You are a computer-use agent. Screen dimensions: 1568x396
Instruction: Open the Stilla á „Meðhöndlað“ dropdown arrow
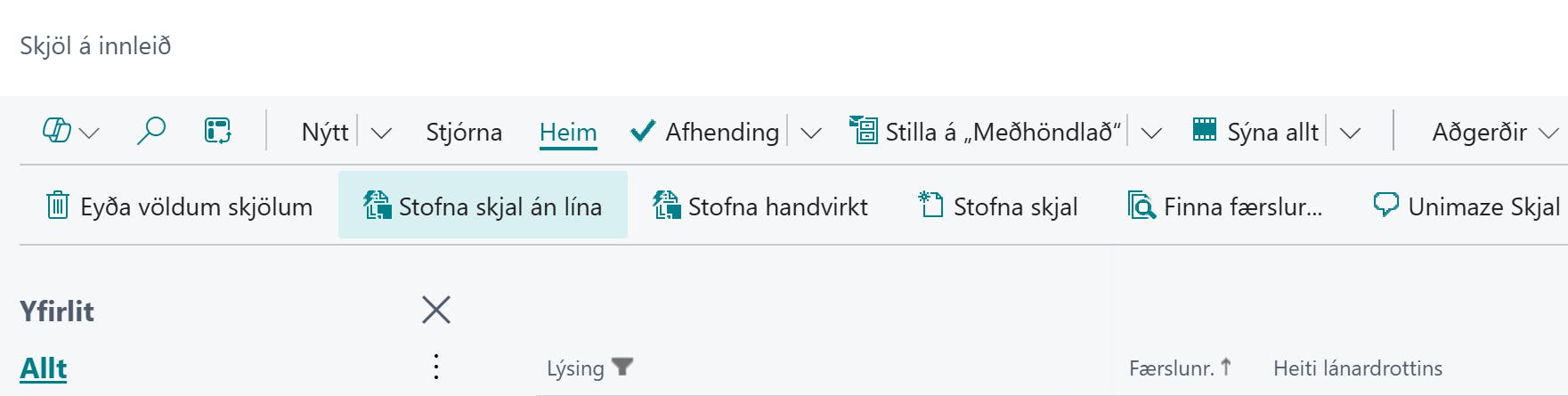click(1151, 133)
